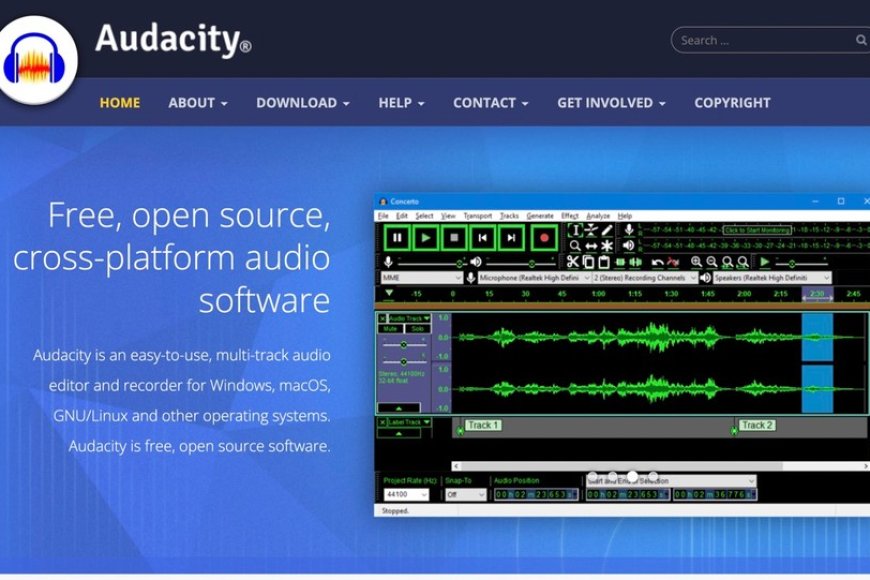Open the Snap-To Off dropdown
870x580 pixels.
[x=466, y=494]
